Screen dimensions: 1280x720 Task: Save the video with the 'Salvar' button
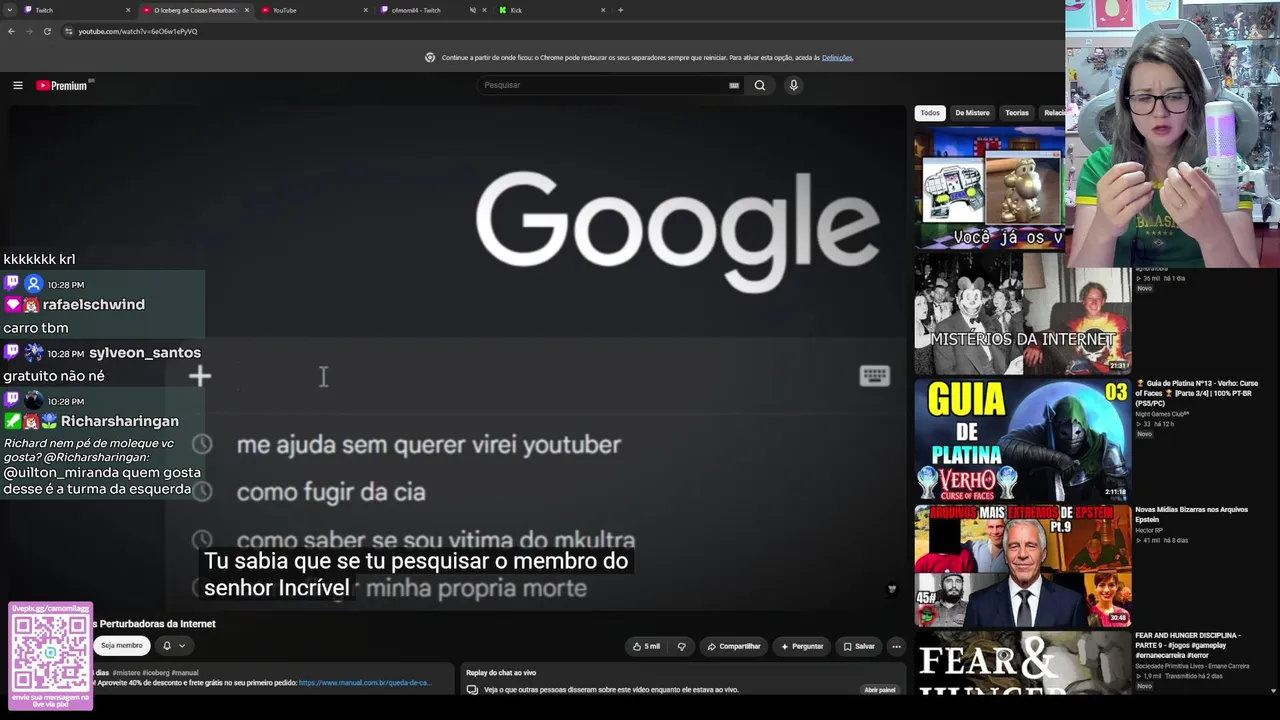pyautogui.click(x=859, y=646)
